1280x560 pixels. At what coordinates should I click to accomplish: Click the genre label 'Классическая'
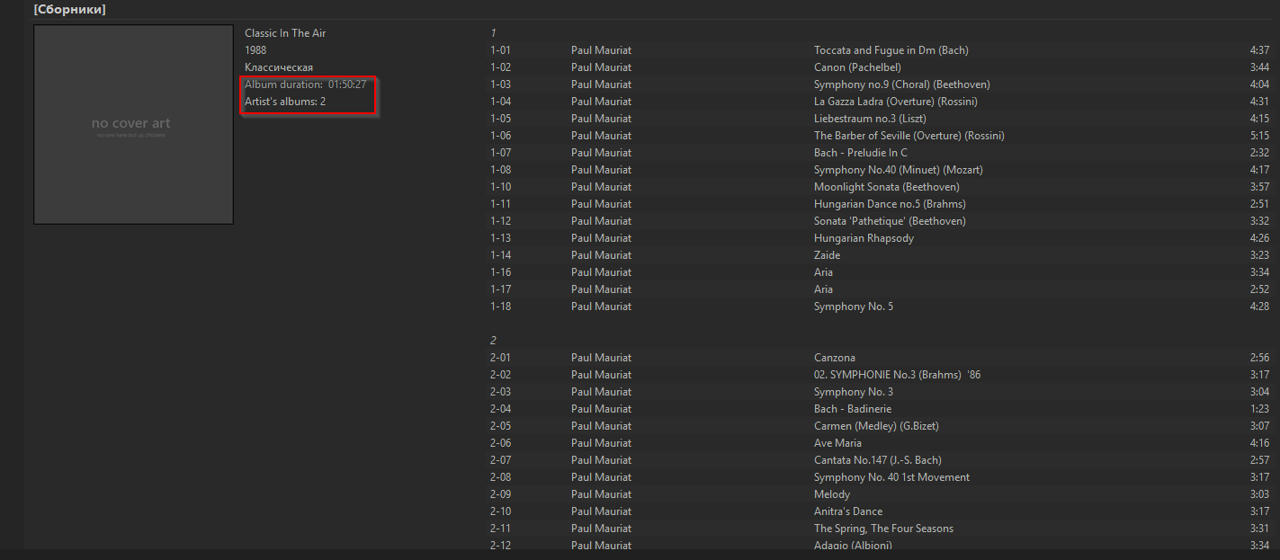coord(279,67)
